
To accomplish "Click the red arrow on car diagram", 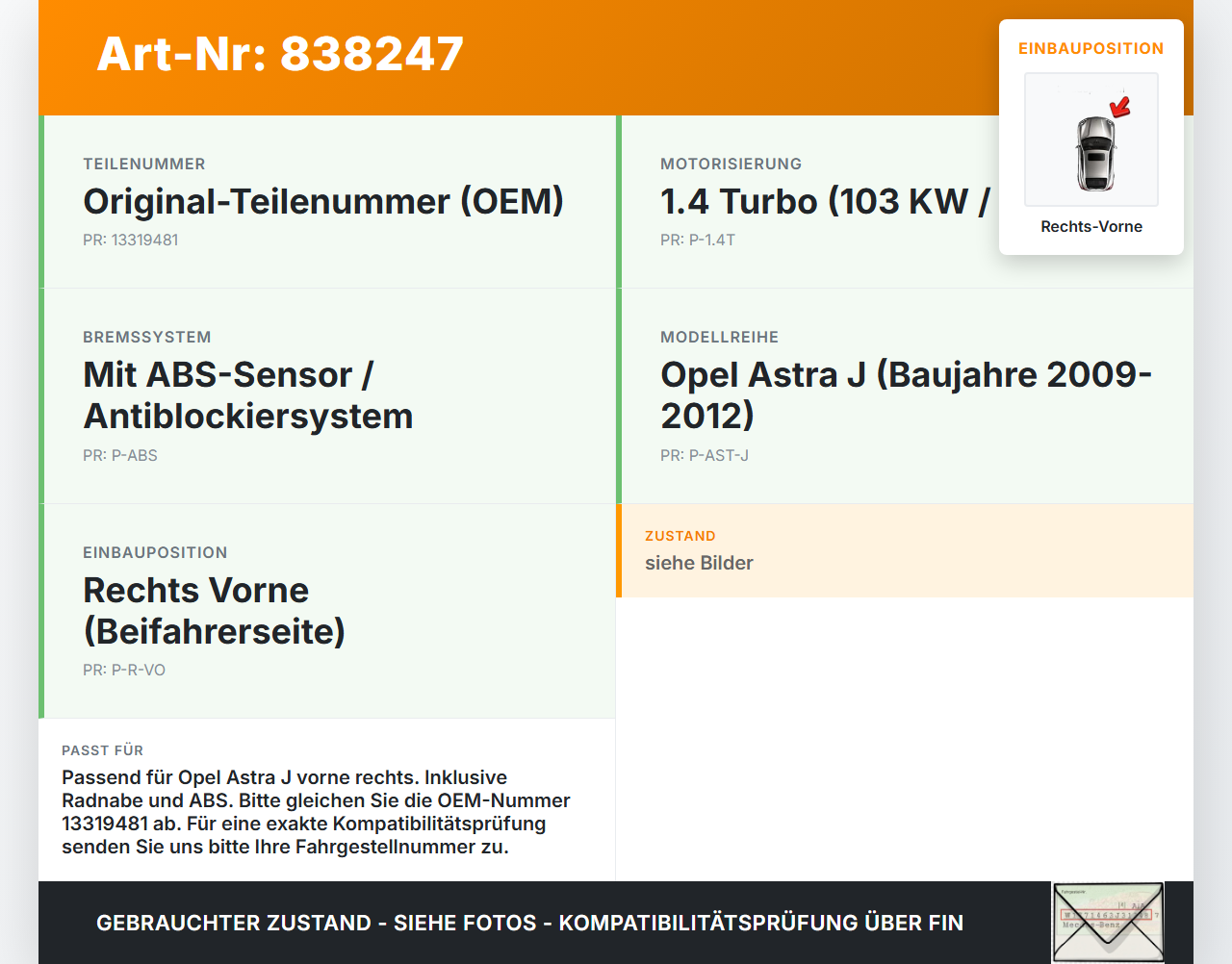I will [x=1120, y=107].
